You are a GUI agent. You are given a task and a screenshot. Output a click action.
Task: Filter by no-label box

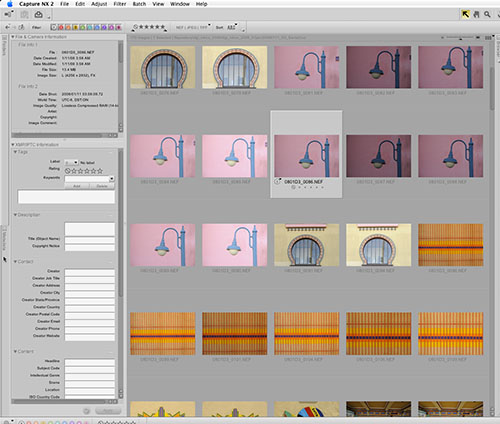tap(54, 27)
